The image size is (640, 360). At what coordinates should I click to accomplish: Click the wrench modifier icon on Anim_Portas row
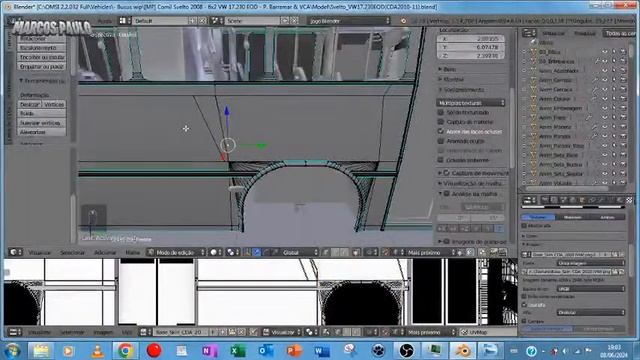coord(595,136)
